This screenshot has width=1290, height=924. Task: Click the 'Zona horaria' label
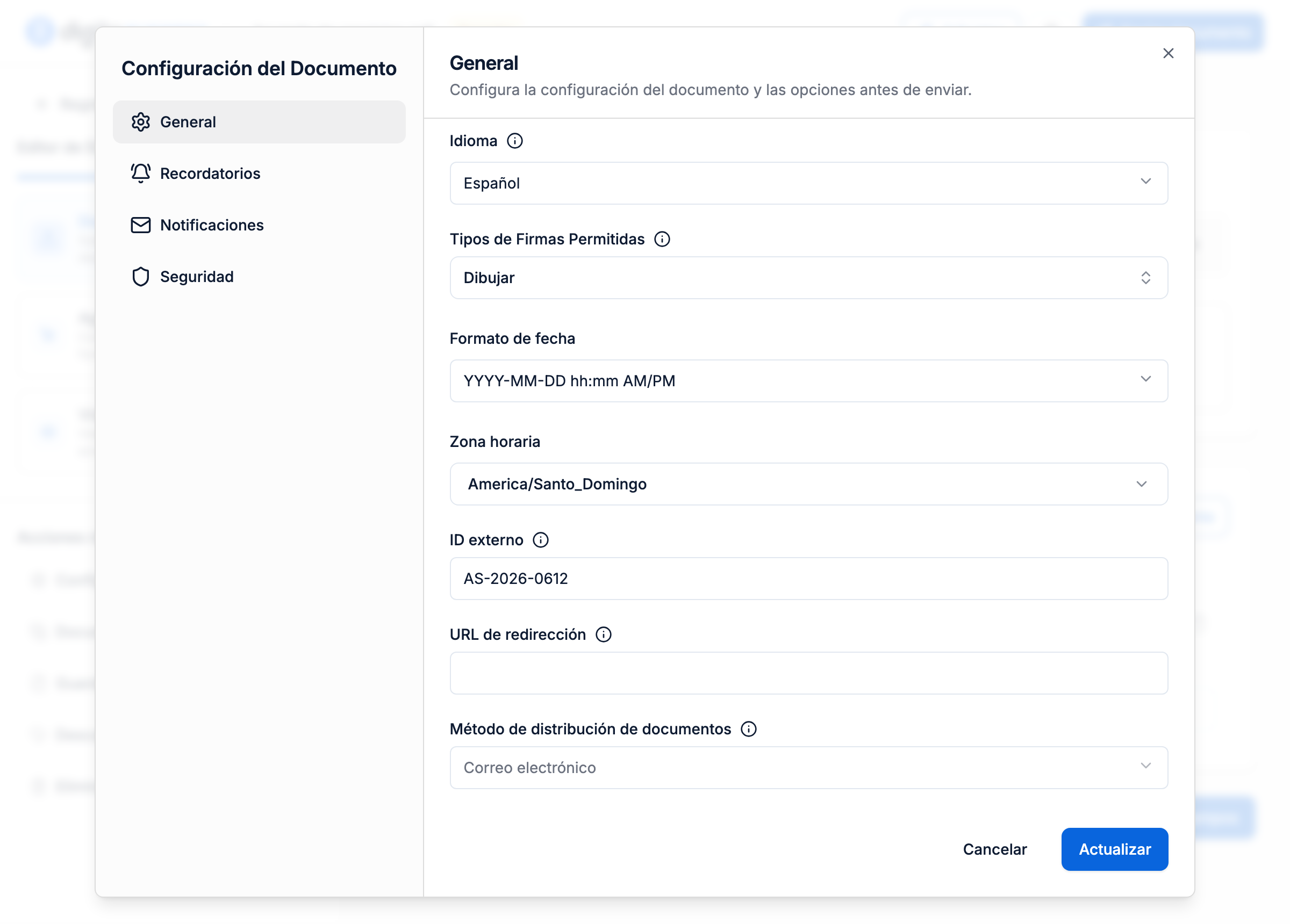[x=495, y=442]
